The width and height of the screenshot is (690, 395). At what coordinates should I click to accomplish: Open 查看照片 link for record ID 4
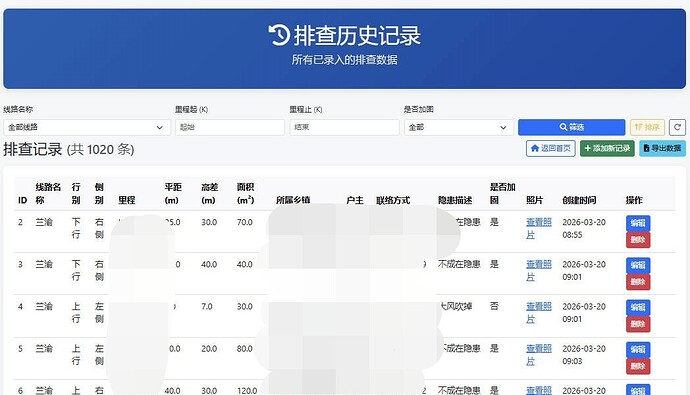point(538,313)
